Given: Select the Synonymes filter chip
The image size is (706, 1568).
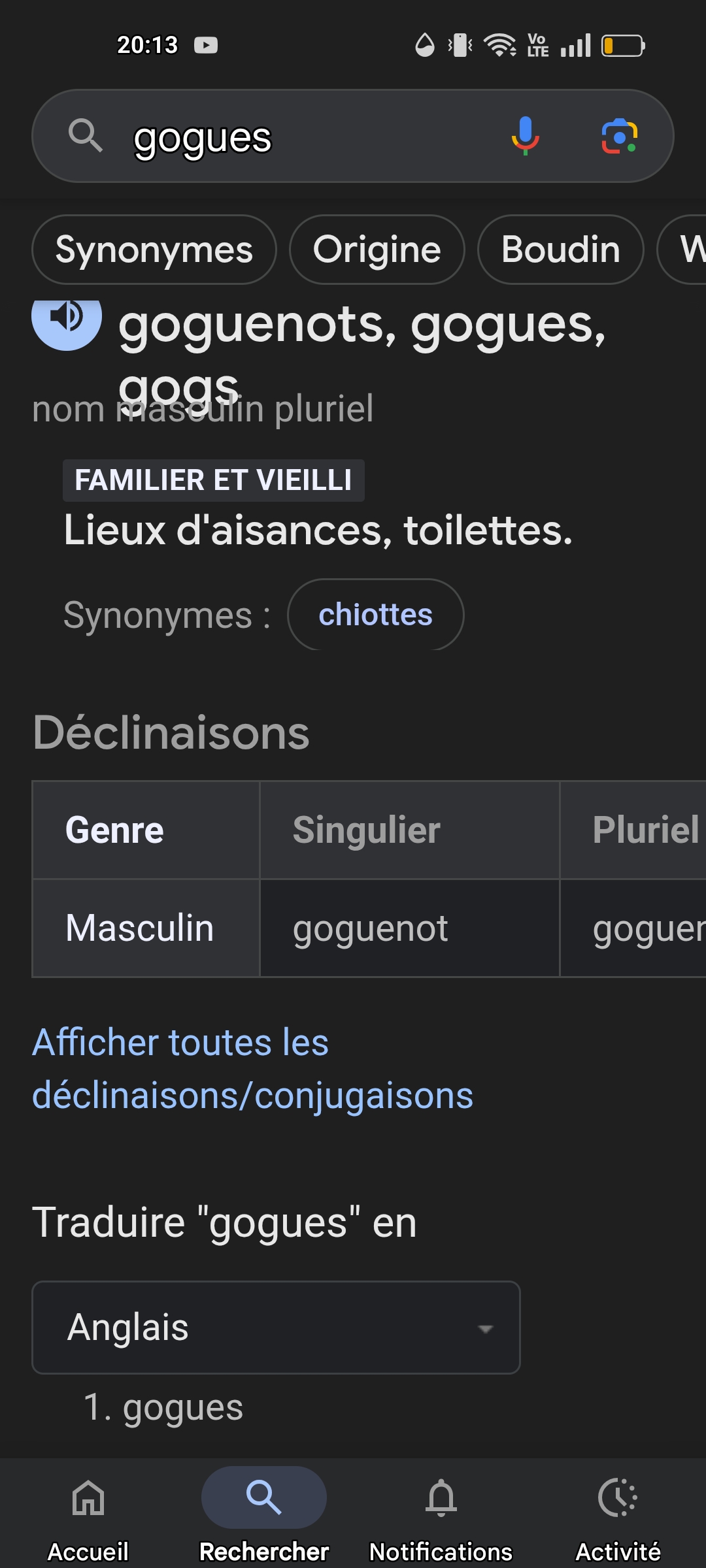Looking at the screenshot, I should [x=154, y=250].
